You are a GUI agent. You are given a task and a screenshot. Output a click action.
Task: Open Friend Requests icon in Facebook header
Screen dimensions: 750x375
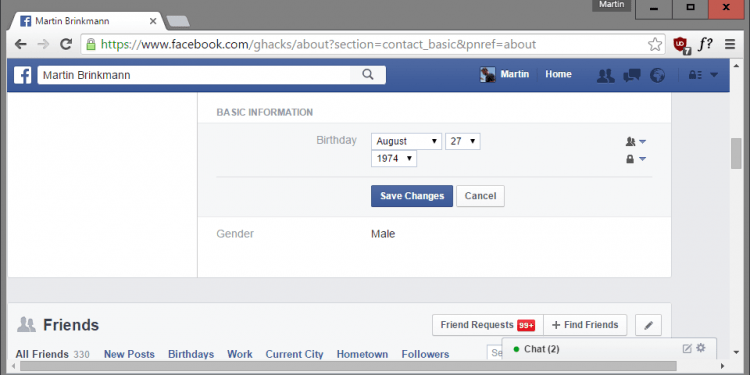click(x=606, y=75)
